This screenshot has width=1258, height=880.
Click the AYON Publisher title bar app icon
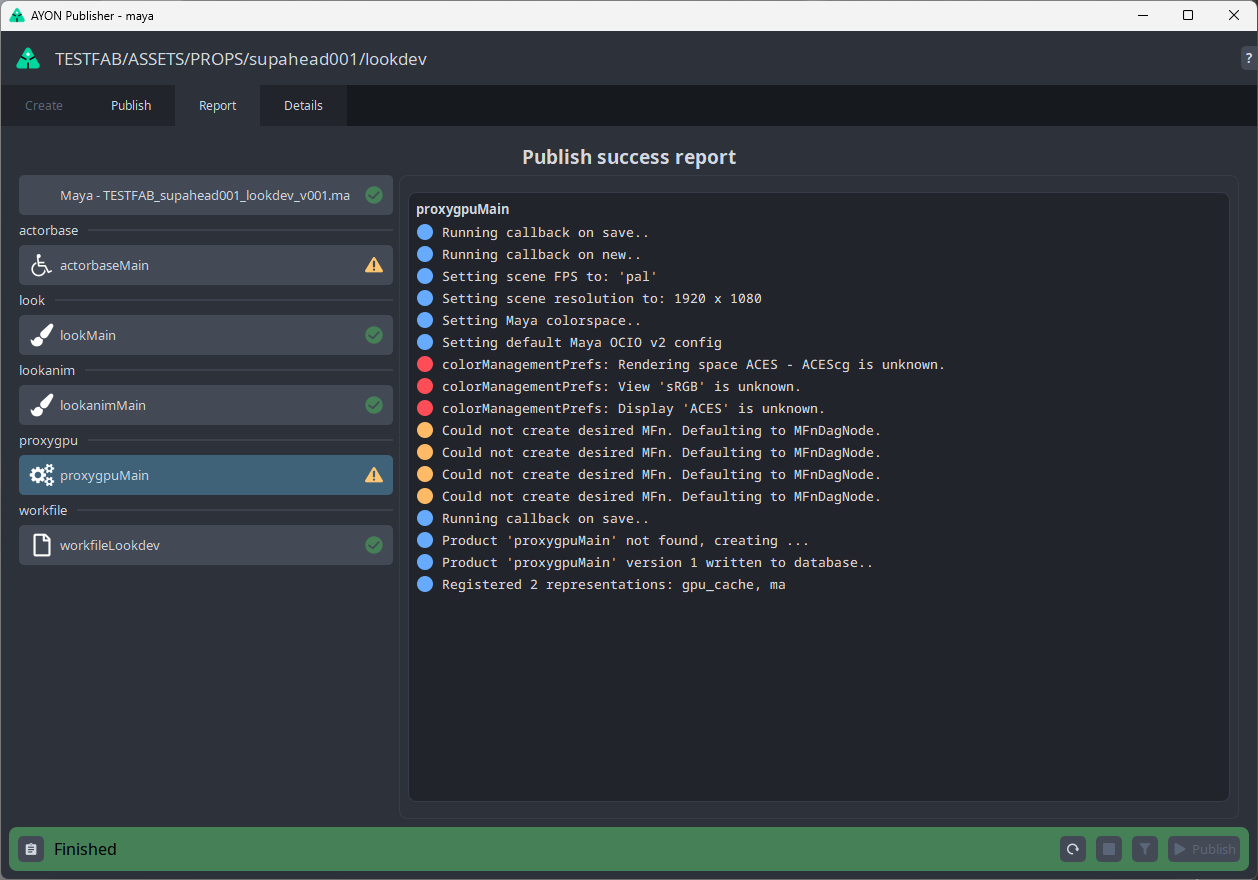(x=17, y=15)
